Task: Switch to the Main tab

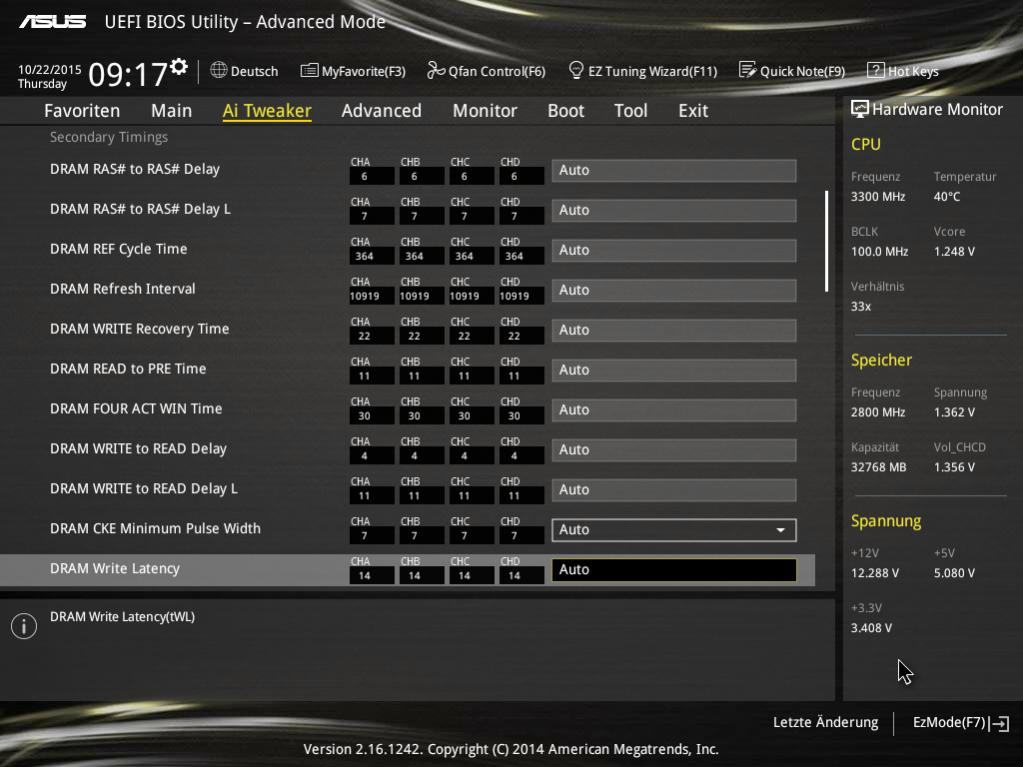Action: tap(172, 111)
